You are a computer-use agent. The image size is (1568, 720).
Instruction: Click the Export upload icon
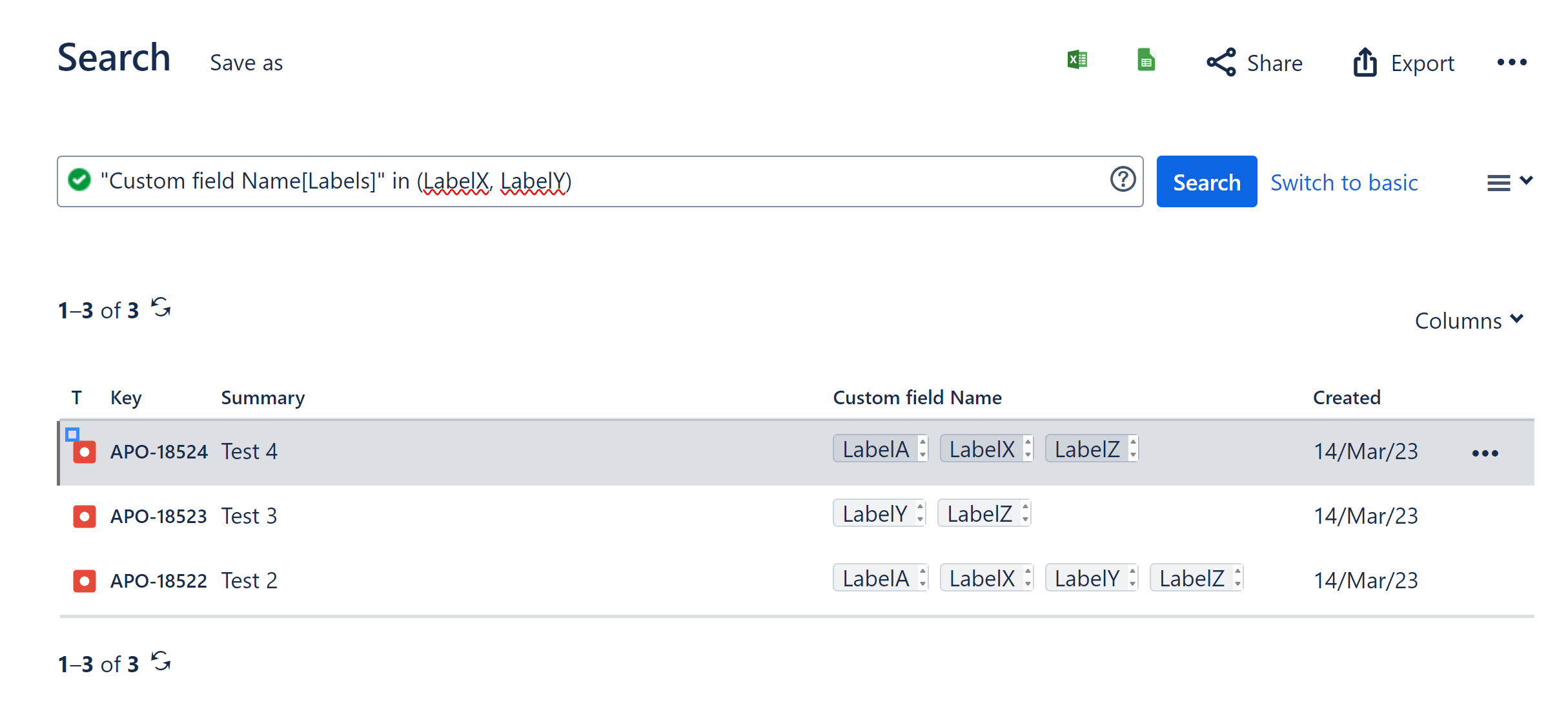click(x=1365, y=63)
